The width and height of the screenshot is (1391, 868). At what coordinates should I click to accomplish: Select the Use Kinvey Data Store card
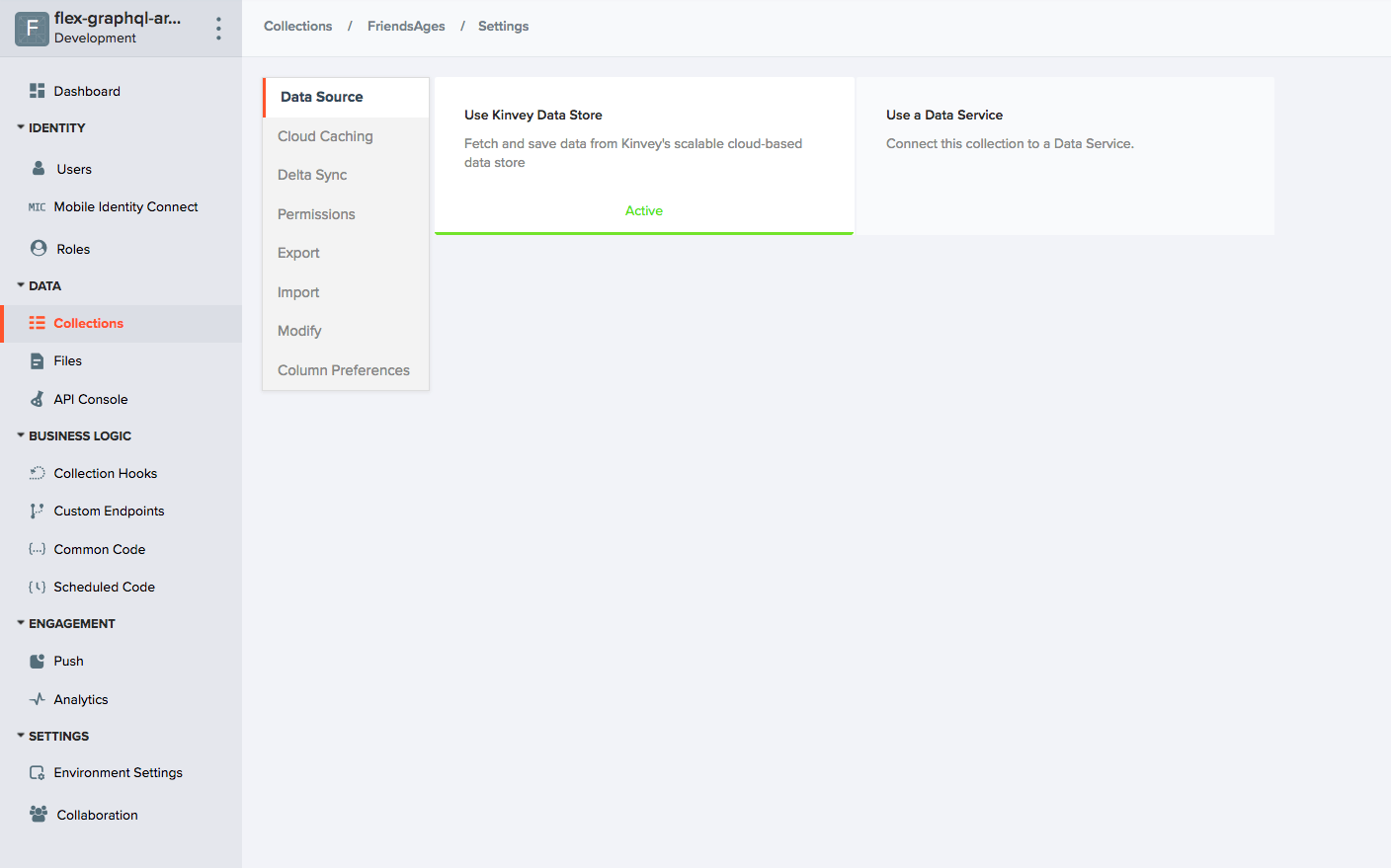[643, 155]
